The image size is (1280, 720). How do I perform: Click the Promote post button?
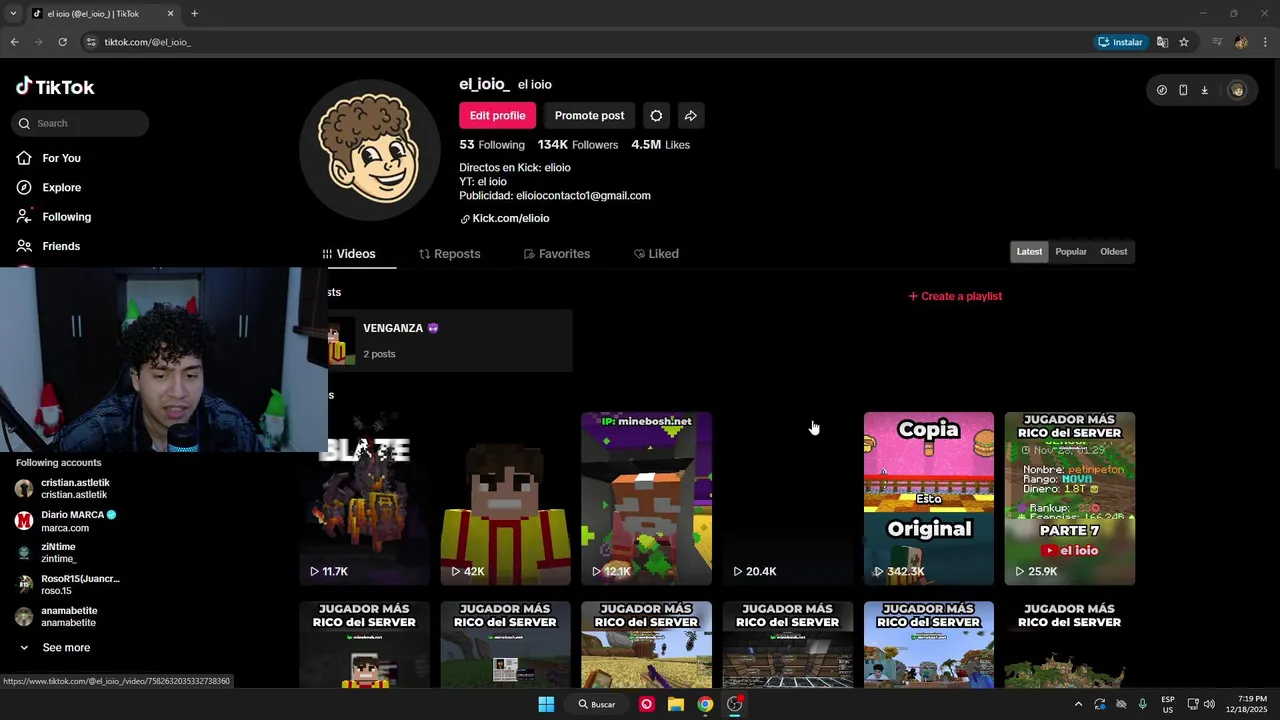click(x=589, y=115)
